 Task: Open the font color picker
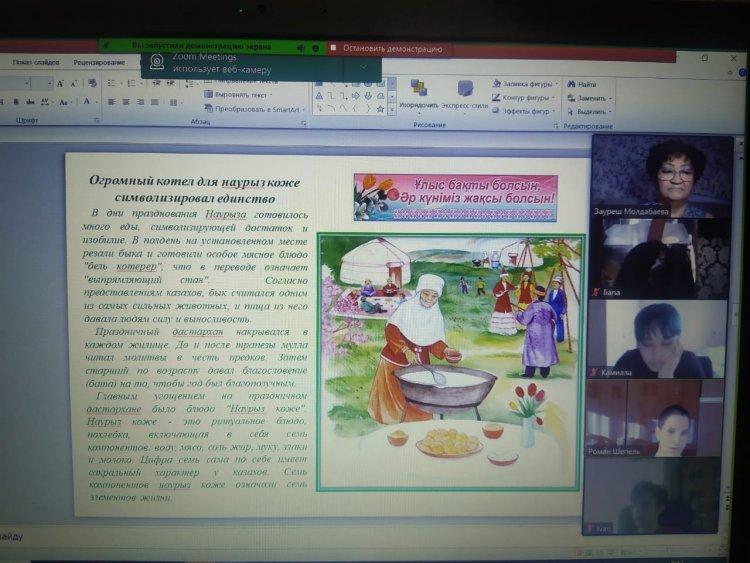coord(87,102)
